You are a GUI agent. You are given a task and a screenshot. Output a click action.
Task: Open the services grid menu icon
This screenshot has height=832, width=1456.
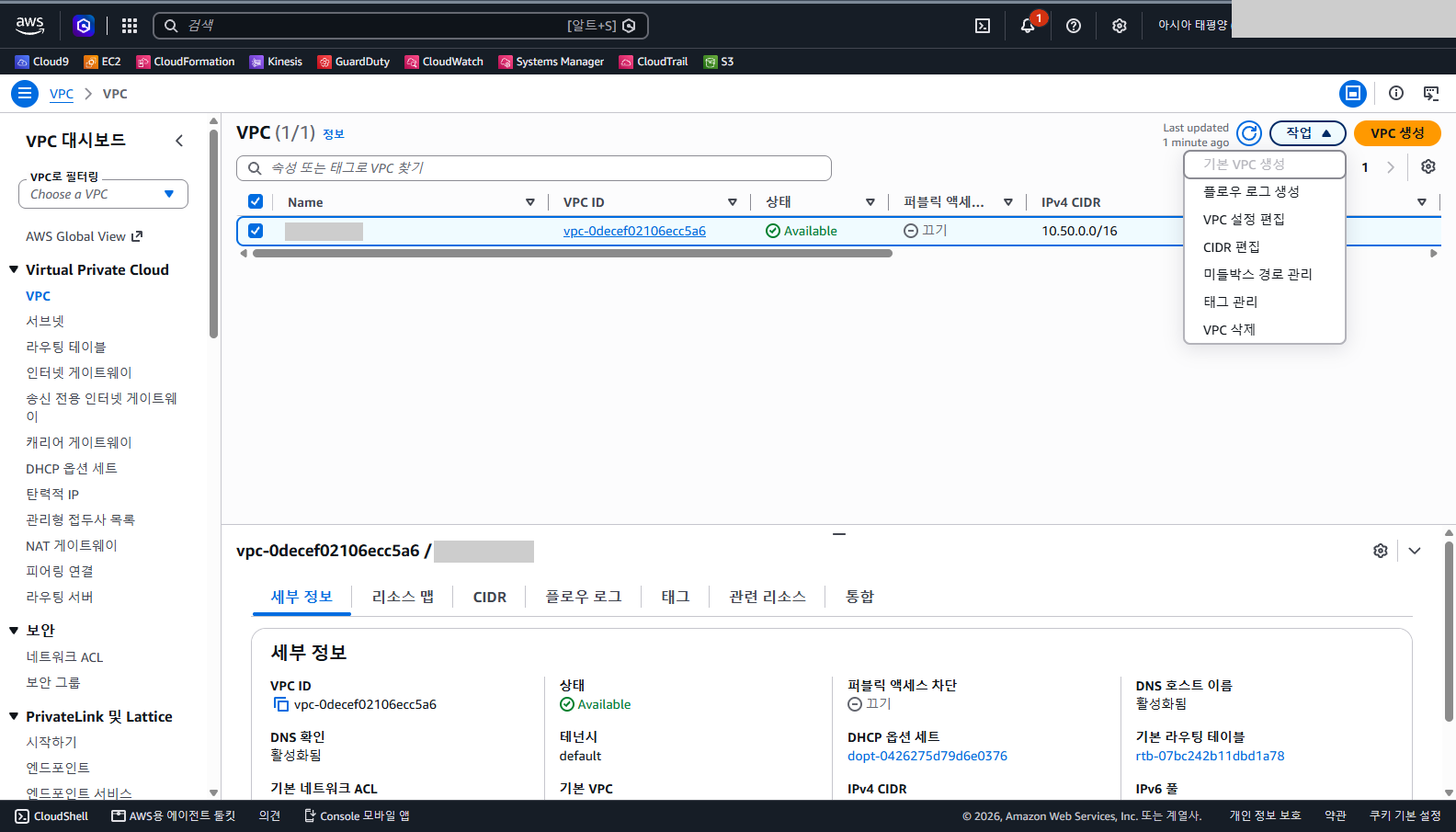(130, 26)
